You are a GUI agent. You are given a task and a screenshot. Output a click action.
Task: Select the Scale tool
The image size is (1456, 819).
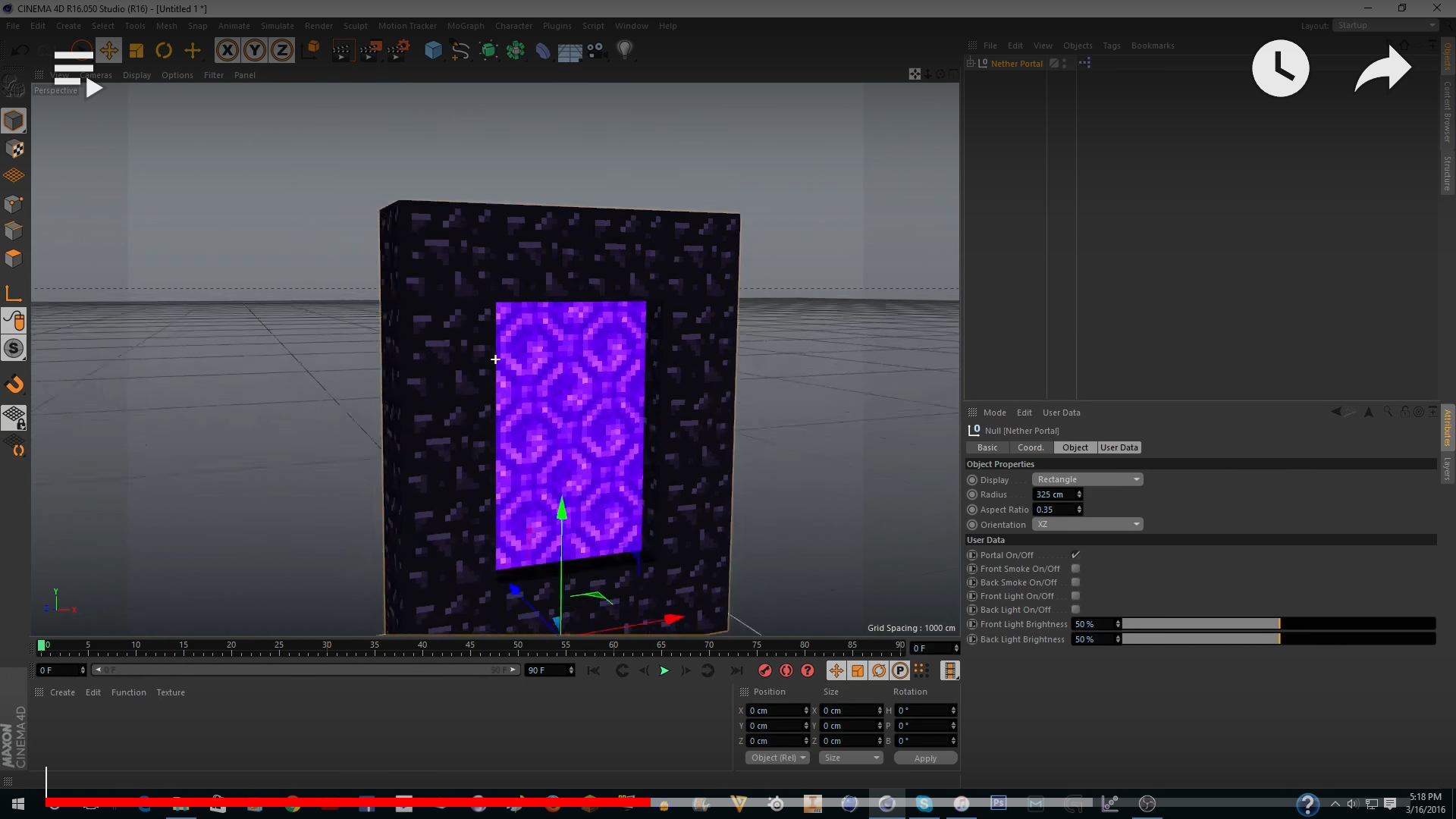pyautogui.click(x=136, y=51)
